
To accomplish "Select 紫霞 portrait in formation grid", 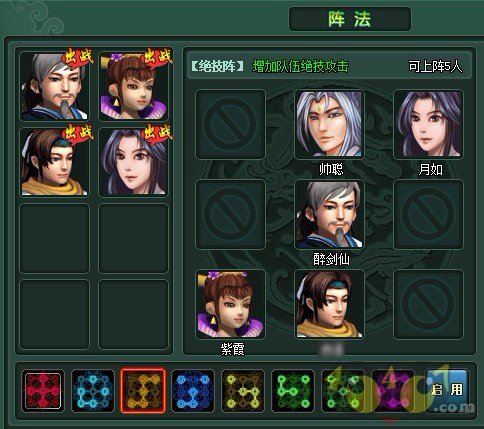I will point(231,304).
